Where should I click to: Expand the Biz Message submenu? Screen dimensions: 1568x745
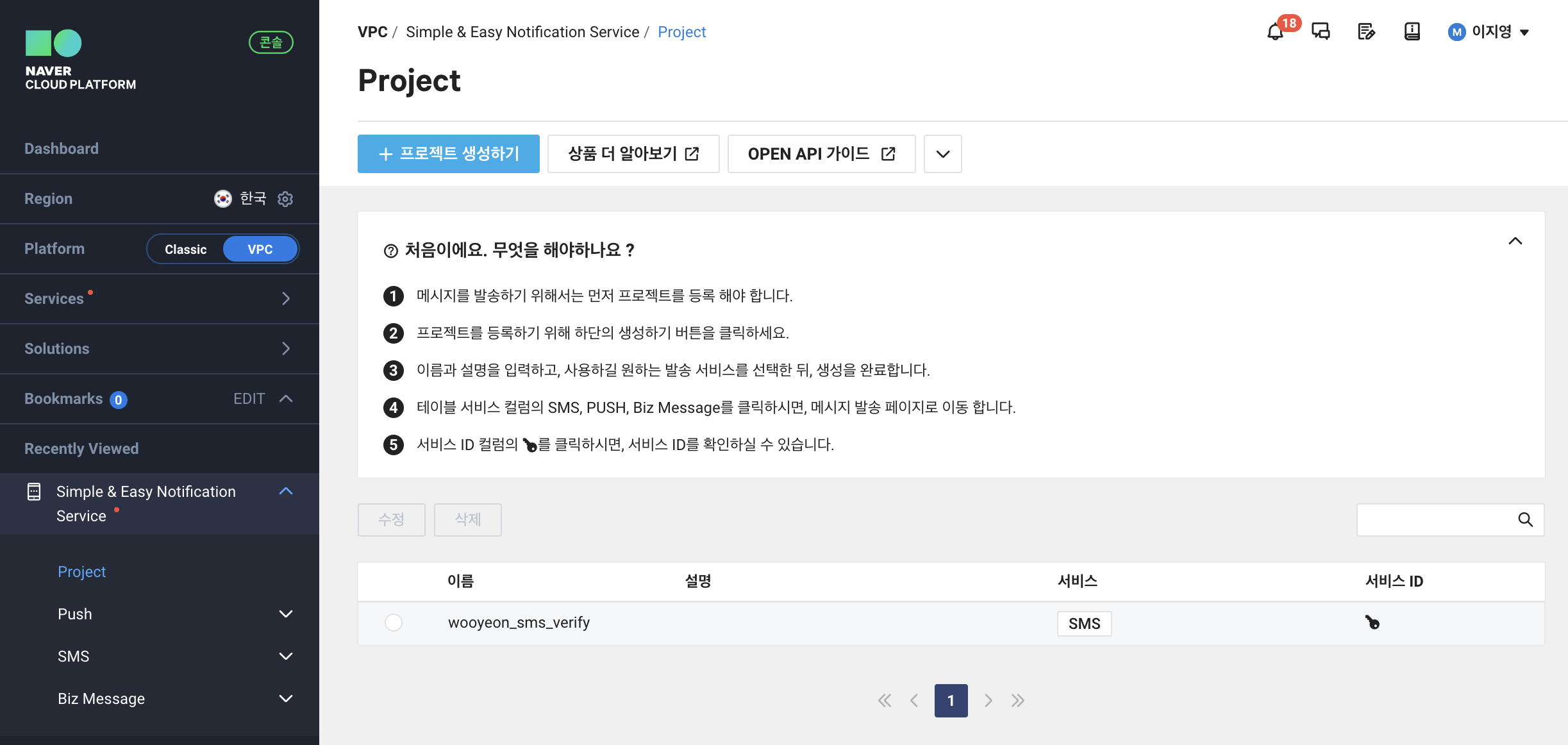coord(286,699)
